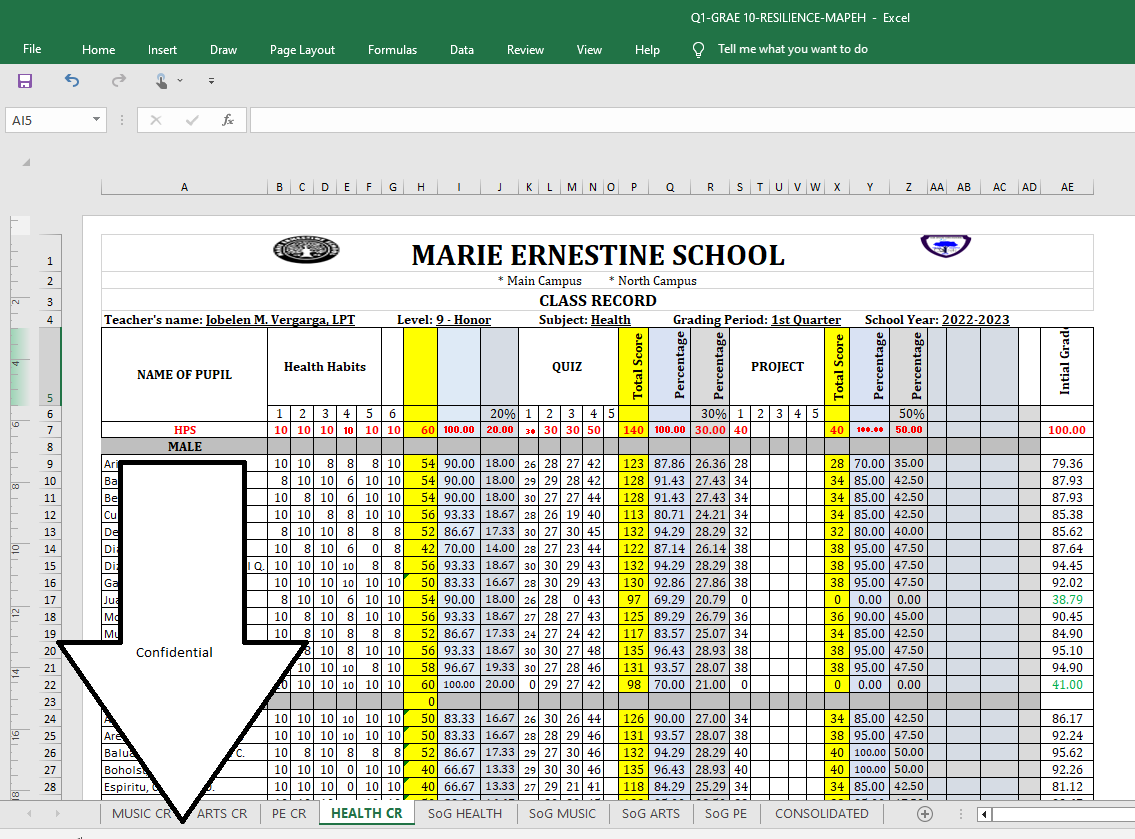
Task: Click the red 140 total score HPS cell
Action: [x=633, y=430]
